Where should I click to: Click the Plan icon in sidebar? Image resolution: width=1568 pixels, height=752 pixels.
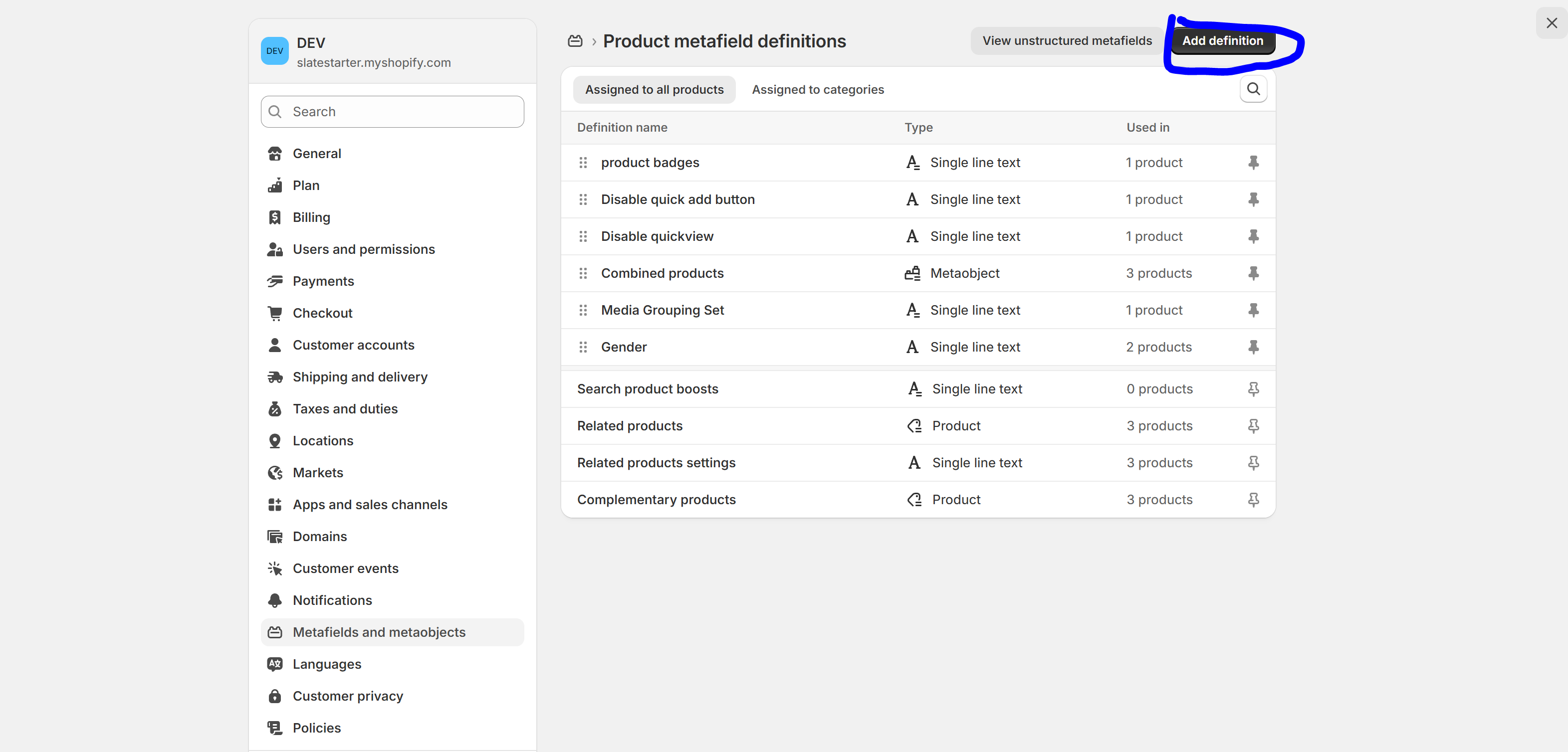pyautogui.click(x=275, y=186)
